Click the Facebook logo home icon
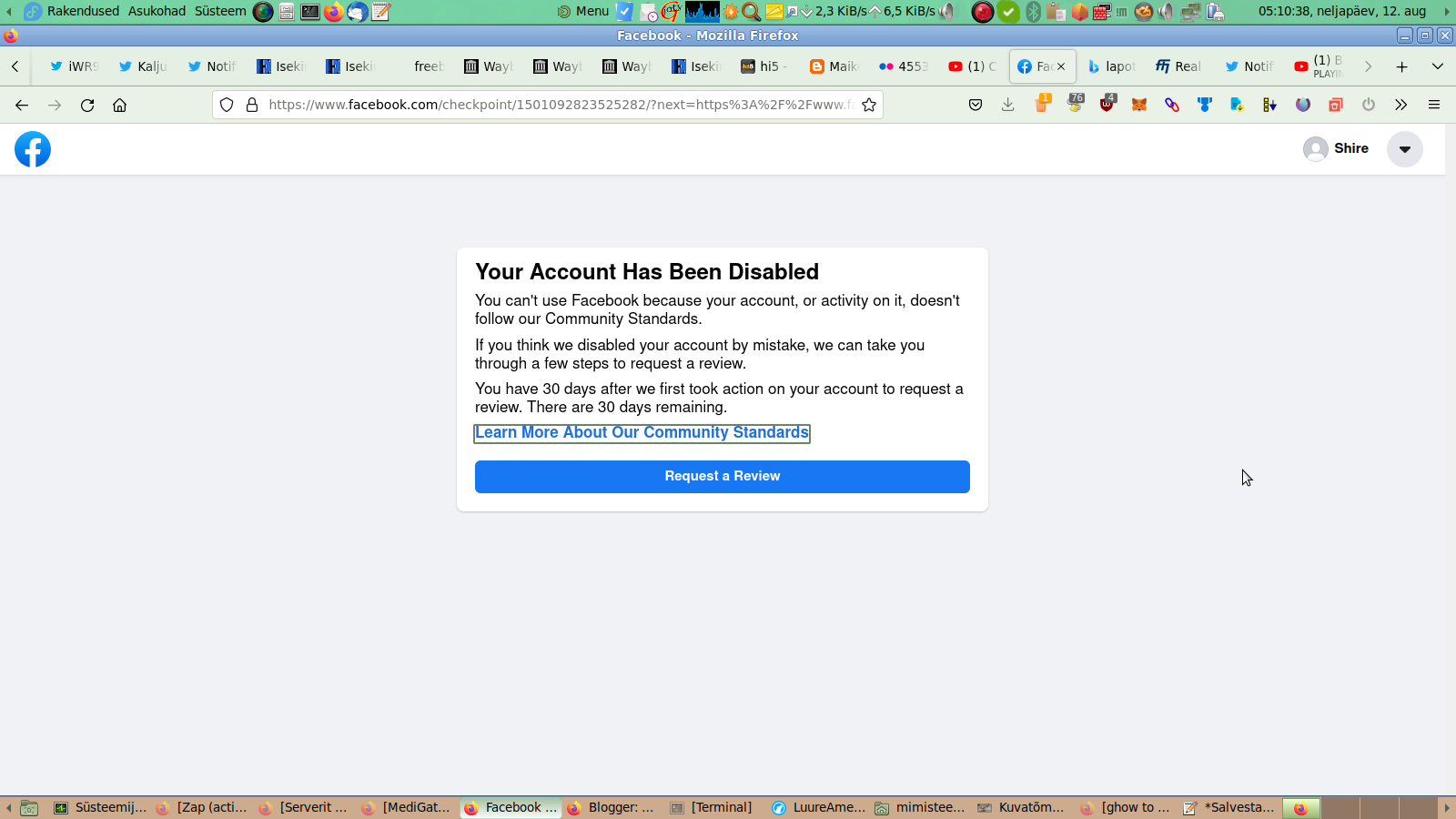 [x=33, y=149]
